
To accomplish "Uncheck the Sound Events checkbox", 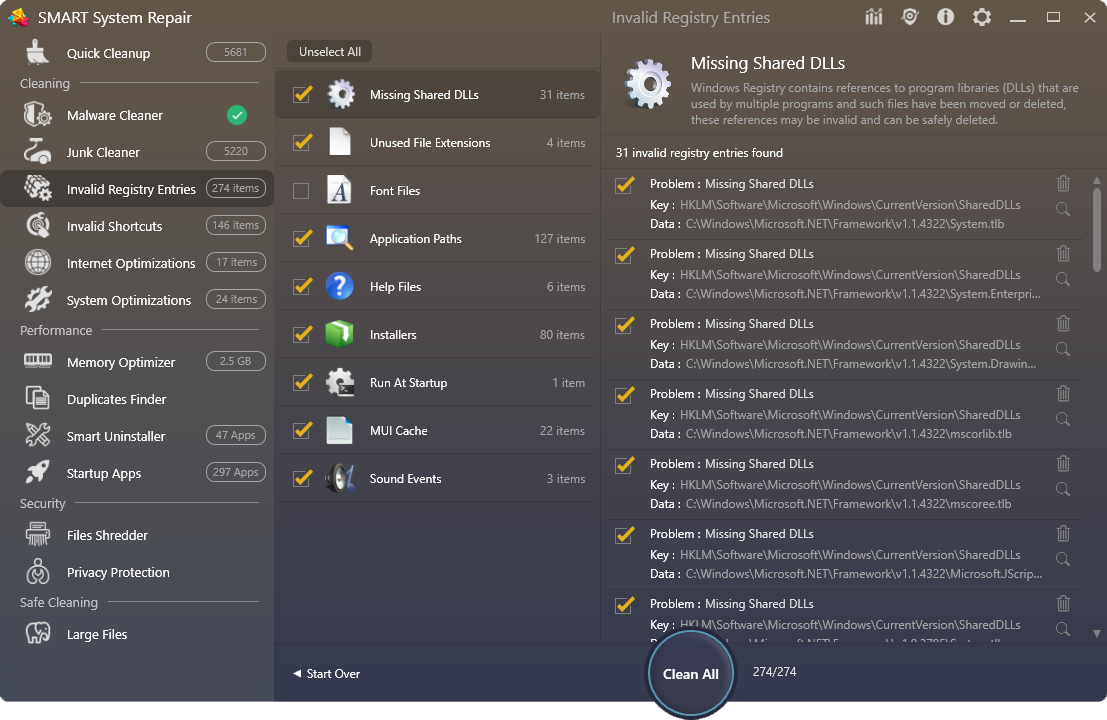I will click(302, 479).
